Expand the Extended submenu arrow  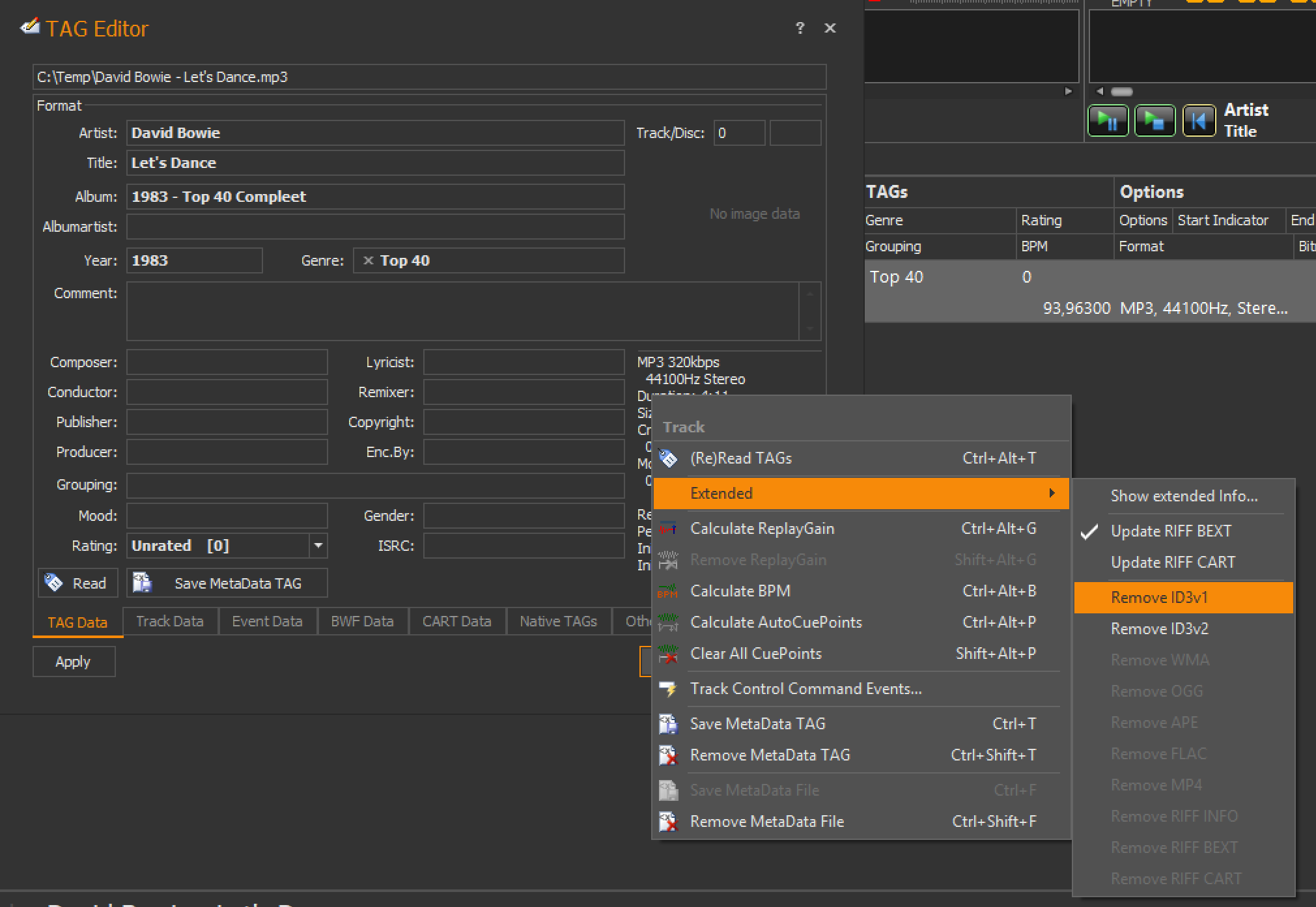coord(1052,494)
